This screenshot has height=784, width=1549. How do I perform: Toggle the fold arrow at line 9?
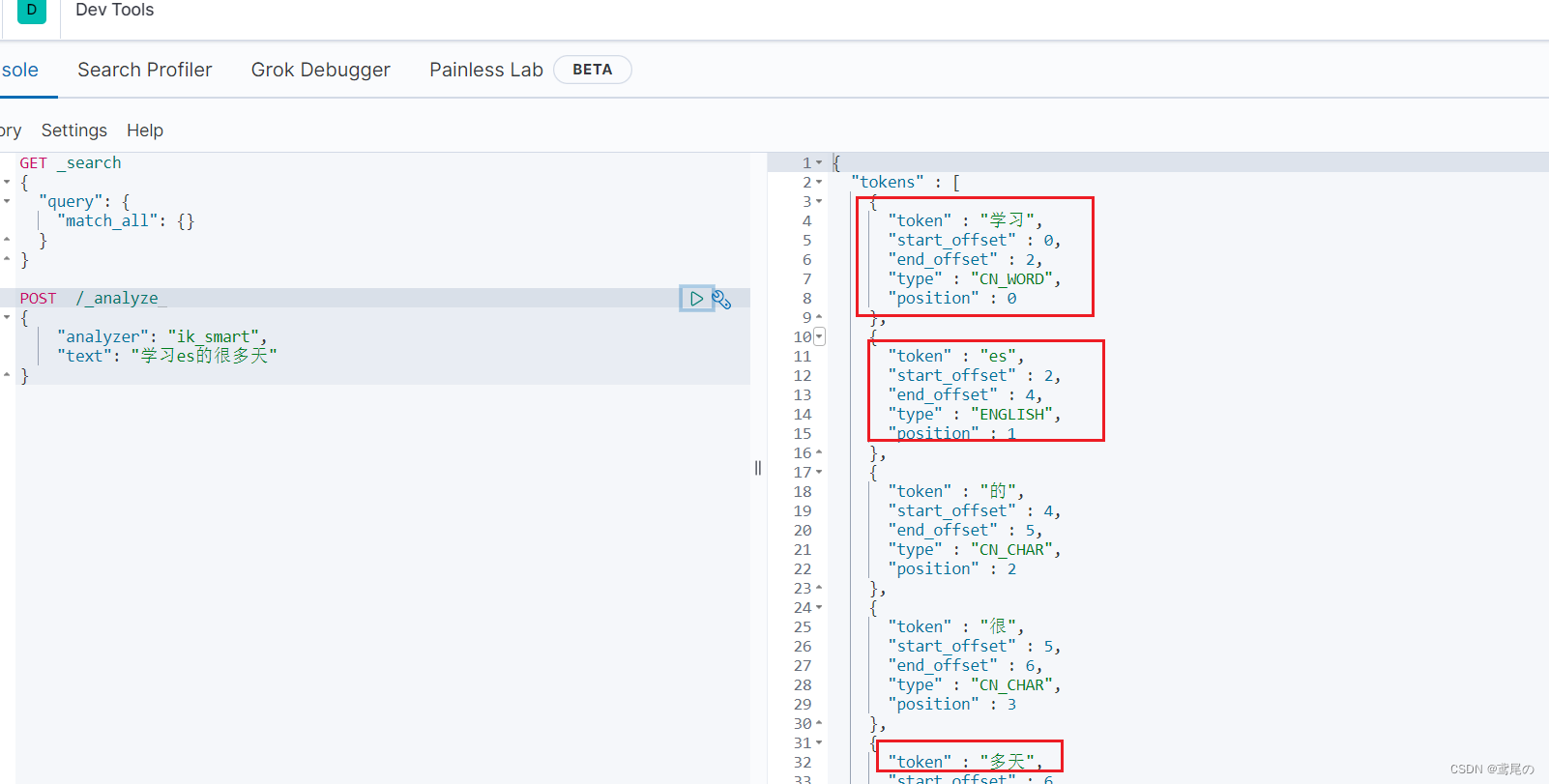[x=819, y=317]
